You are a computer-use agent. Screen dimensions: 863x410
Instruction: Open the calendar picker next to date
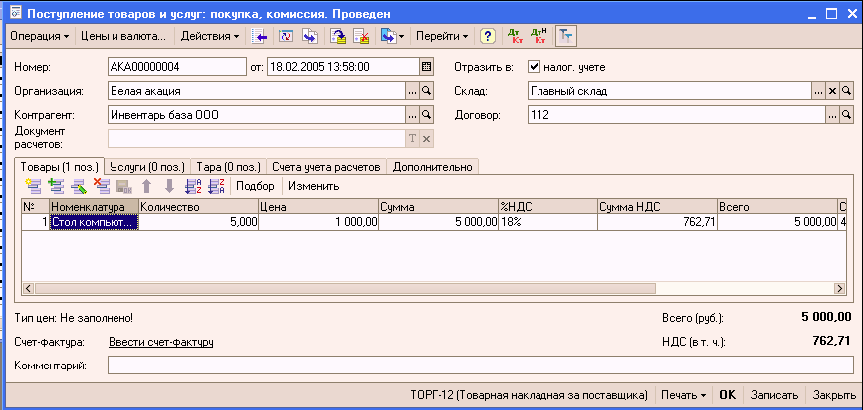[427, 67]
